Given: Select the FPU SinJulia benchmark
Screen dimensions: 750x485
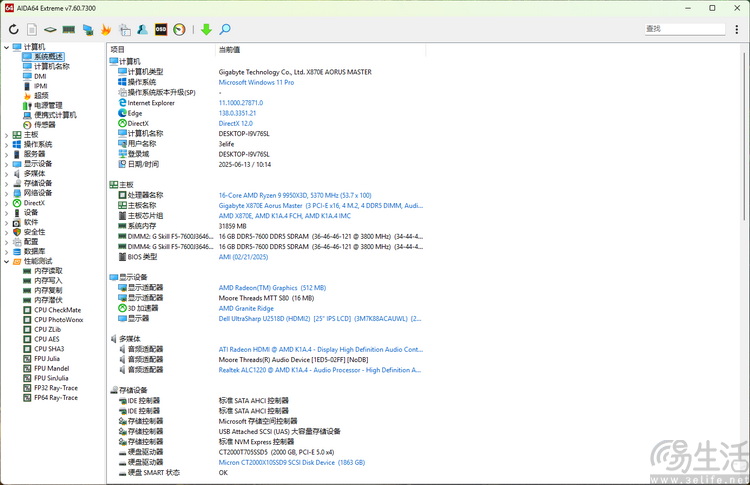Looking at the screenshot, I should tap(45, 378).
